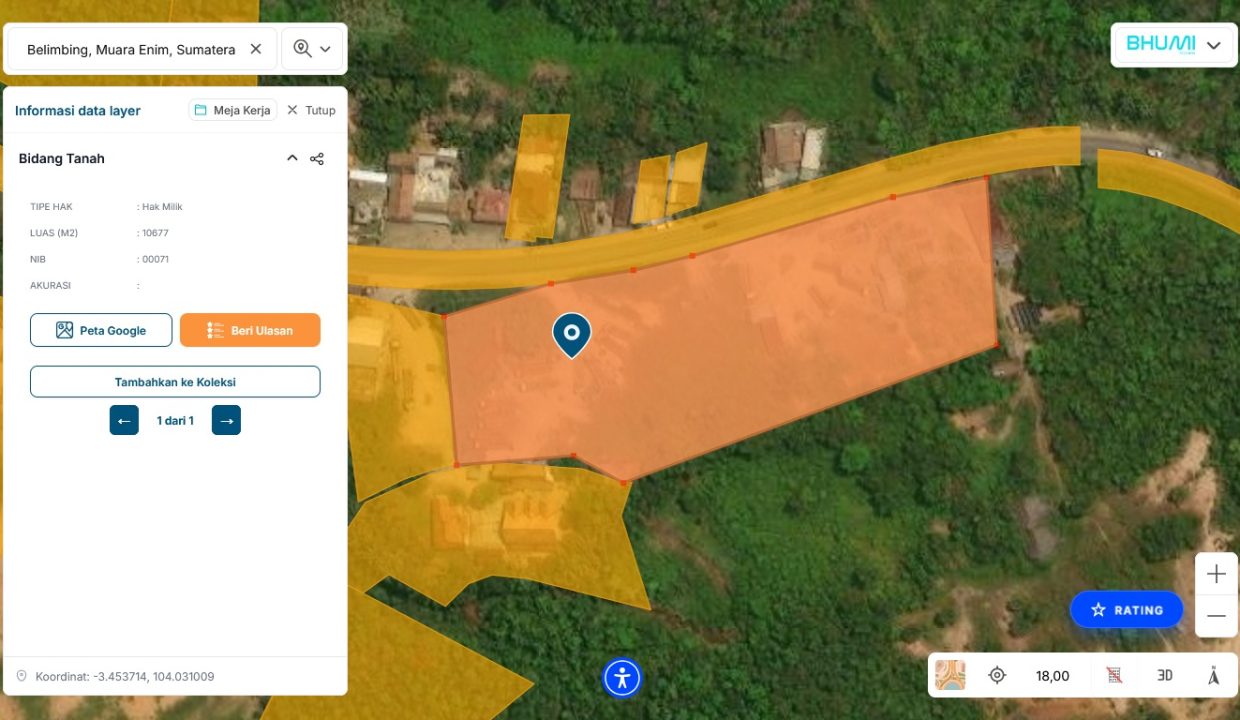Click the Informasi data layer title
Screen dimensions: 1240x720
point(78,110)
